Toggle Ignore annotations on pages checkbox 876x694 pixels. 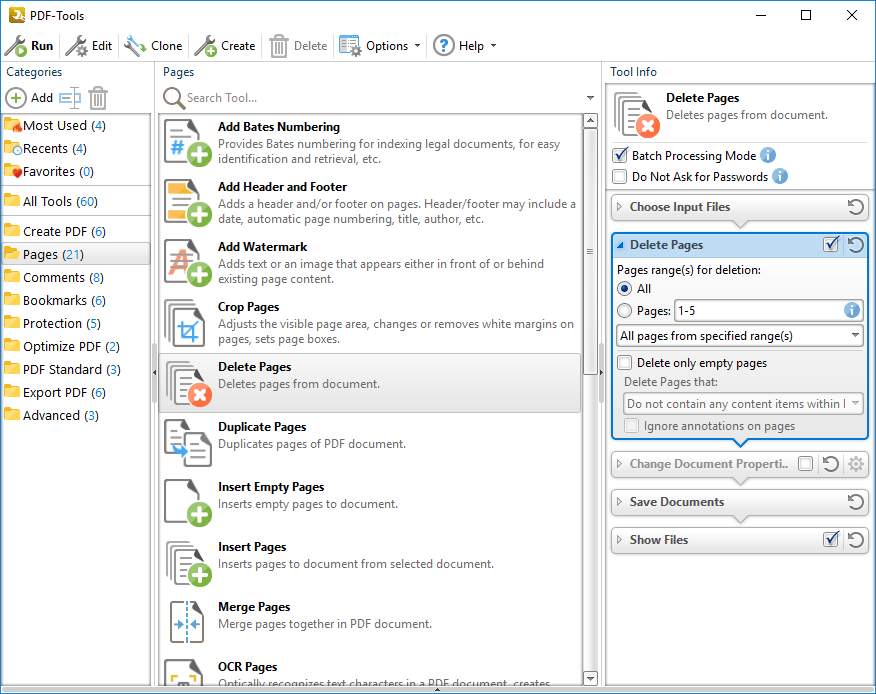(631, 426)
